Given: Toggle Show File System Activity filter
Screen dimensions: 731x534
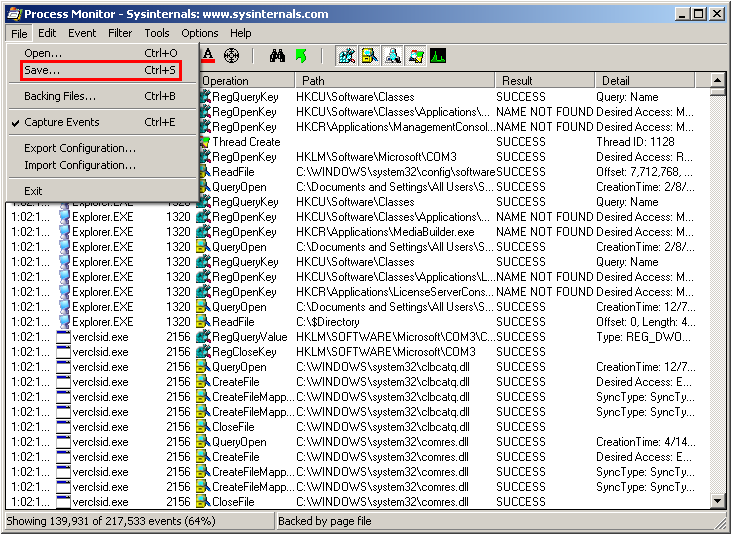Looking at the screenshot, I should (x=369, y=56).
